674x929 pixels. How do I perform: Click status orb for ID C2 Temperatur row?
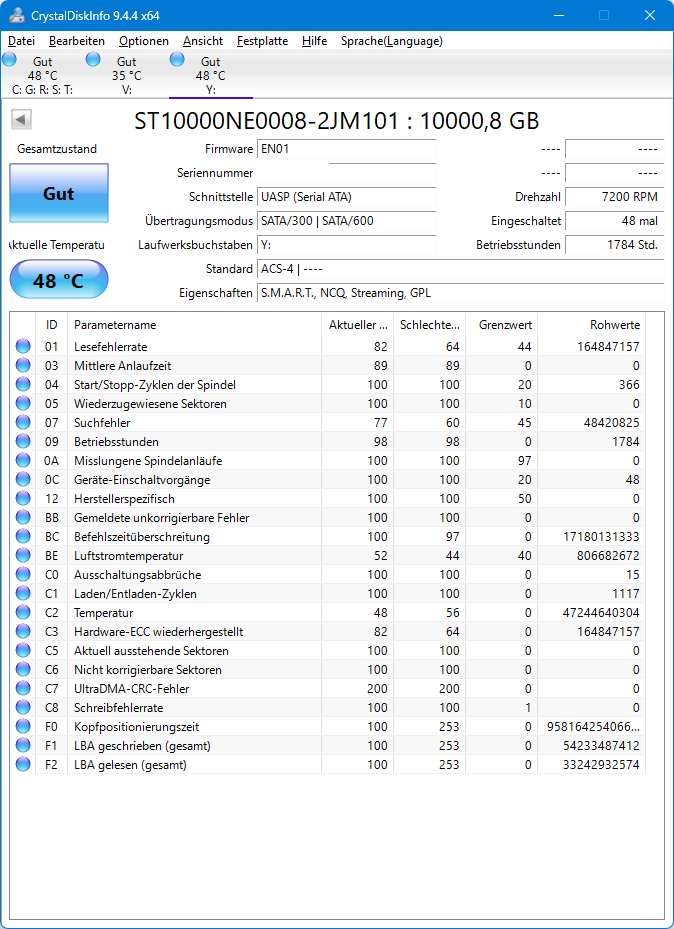pos(23,613)
